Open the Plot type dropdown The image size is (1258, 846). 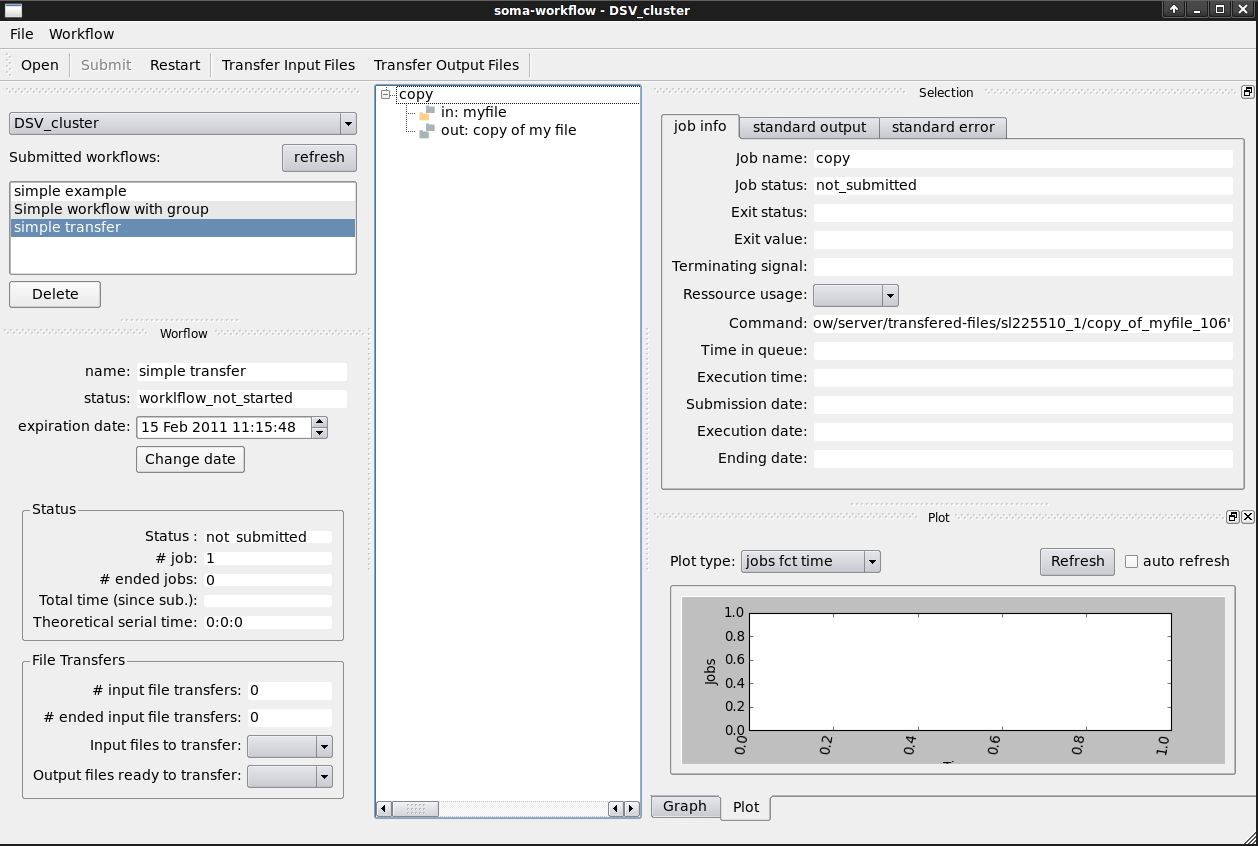click(872, 562)
